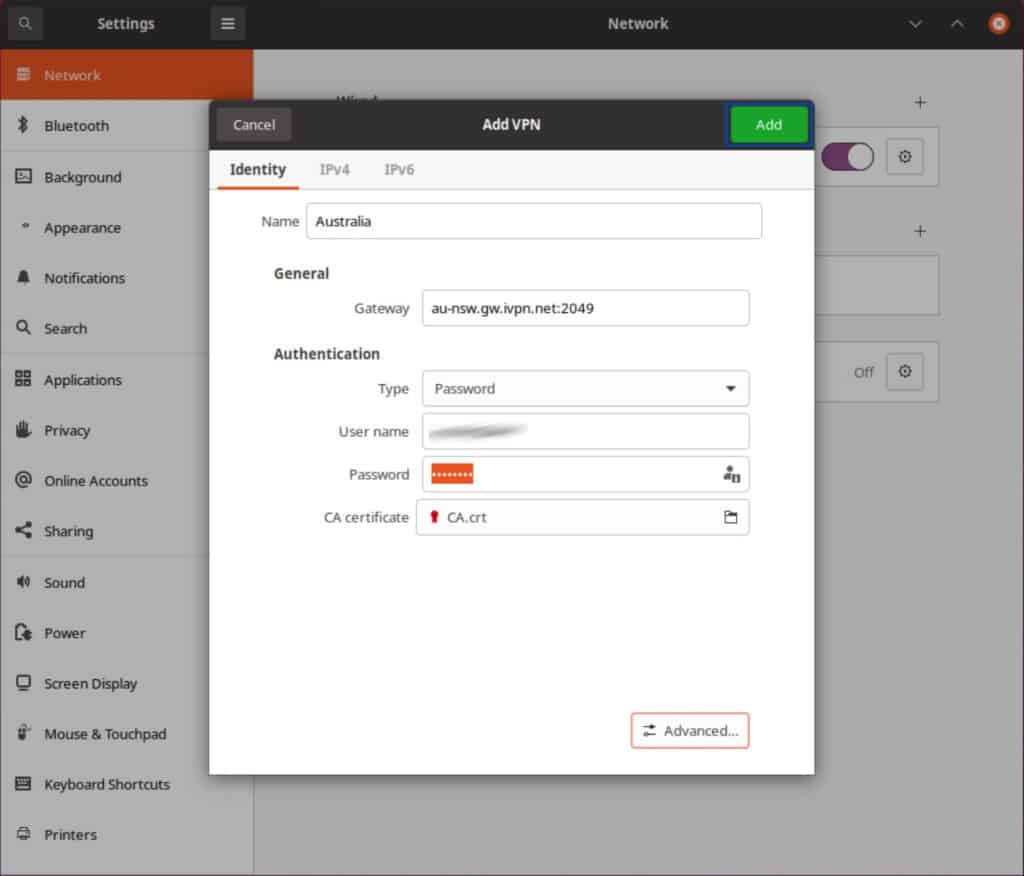Select Bluetooth in the sidebar
Viewport: 1024px width, 876px height.
coord(104,125)
